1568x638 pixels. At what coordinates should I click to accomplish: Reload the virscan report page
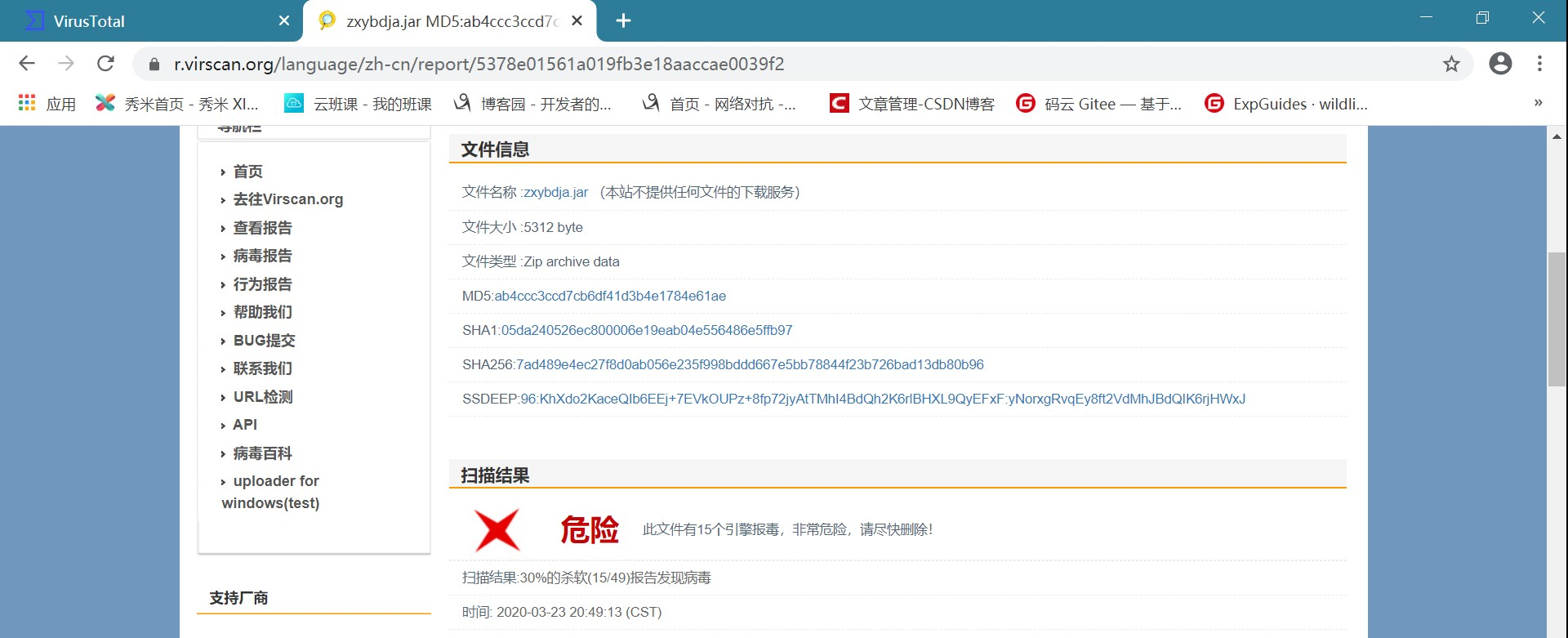tap(105, 64)
